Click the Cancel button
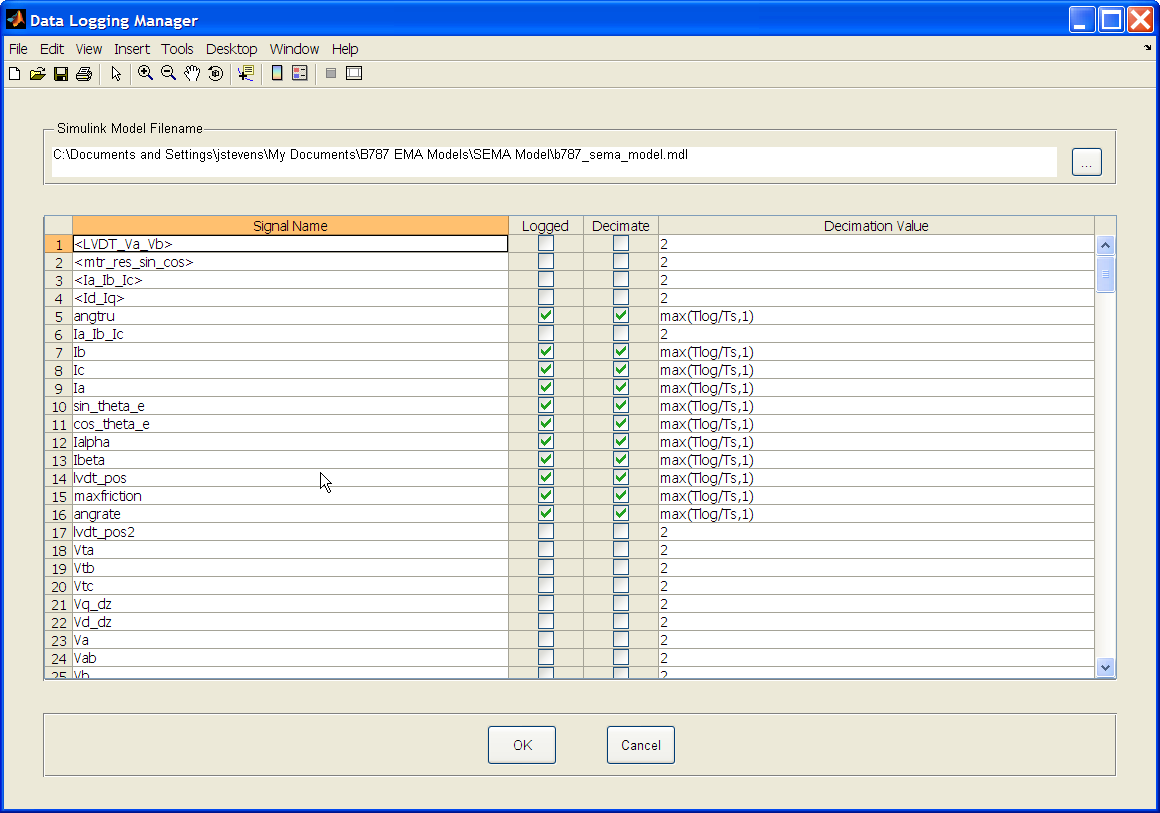The height and width of the screenshot is (813, 1160). [641, 745]
